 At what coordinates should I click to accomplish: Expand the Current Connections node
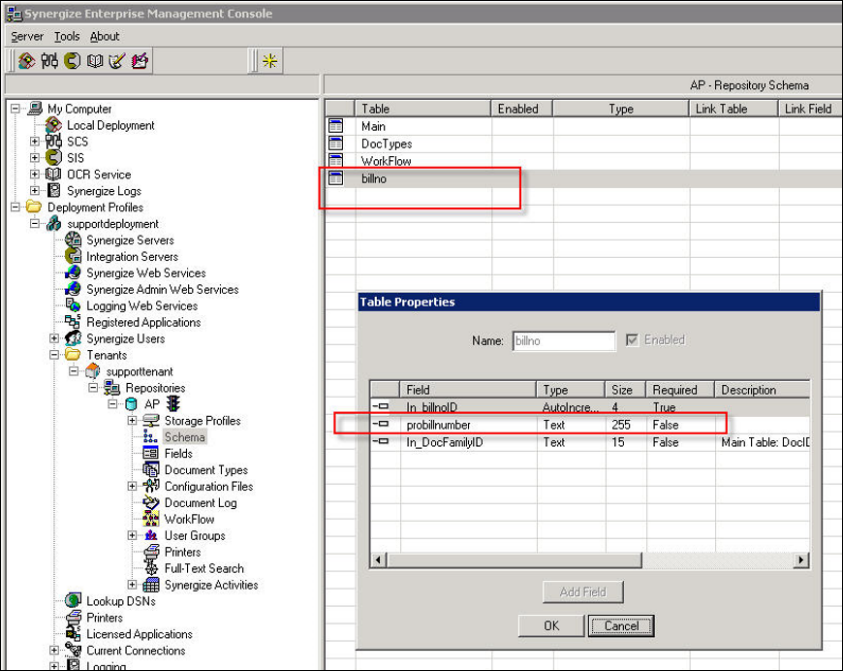(54, 650)
